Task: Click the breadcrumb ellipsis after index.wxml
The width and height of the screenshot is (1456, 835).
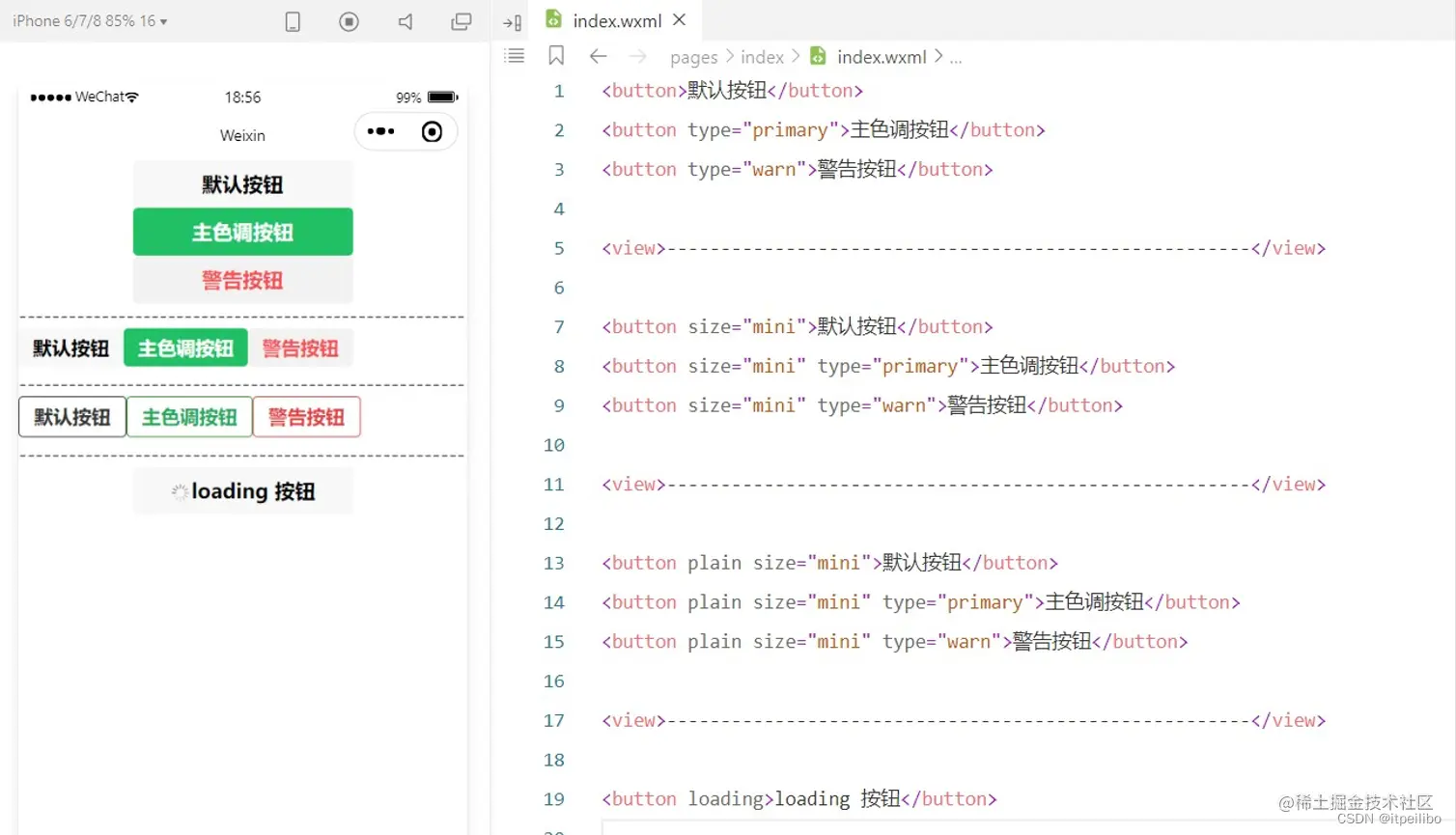Action: [x=956, y=58]
